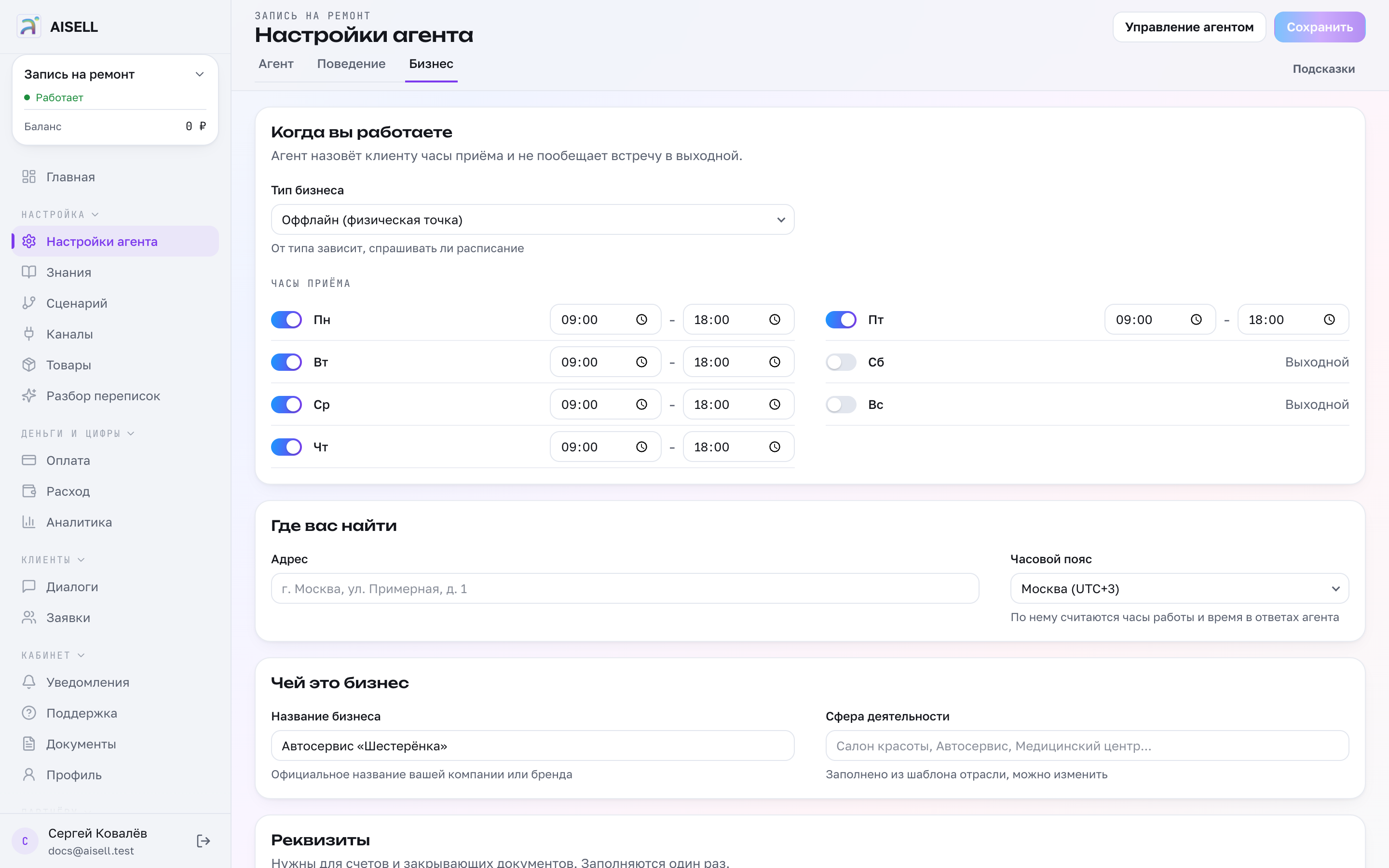Click the Tuesday start time field 09:00
This screenshot has height=868, width=1389.
click(x=606, y=362)
